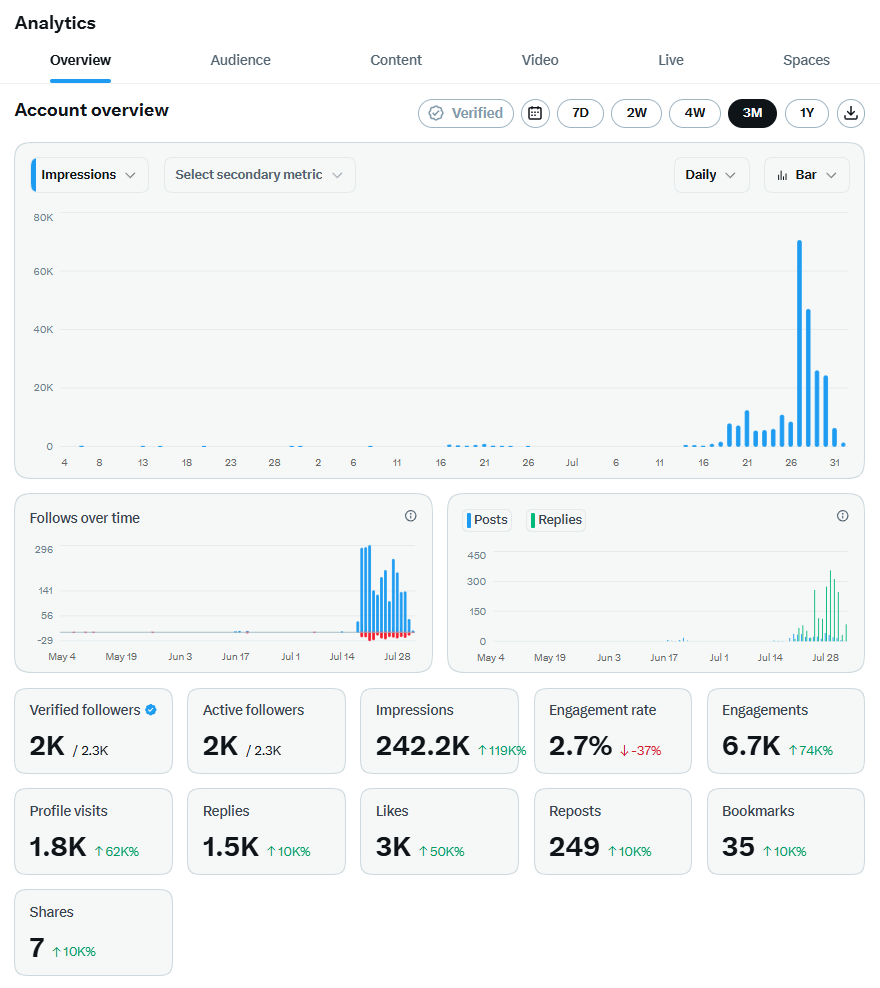This screenshot has height=988, width=880.
Task: Select the 2W time range
Action: click(x=636, y=113)
